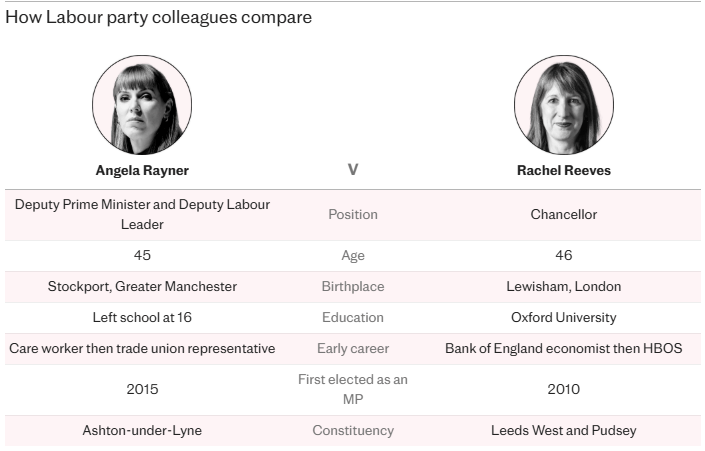This screenshot has width=705, height=451.
Task: Select the 'Ashton-under-Lyne' constituency cell
Action: 142,430
